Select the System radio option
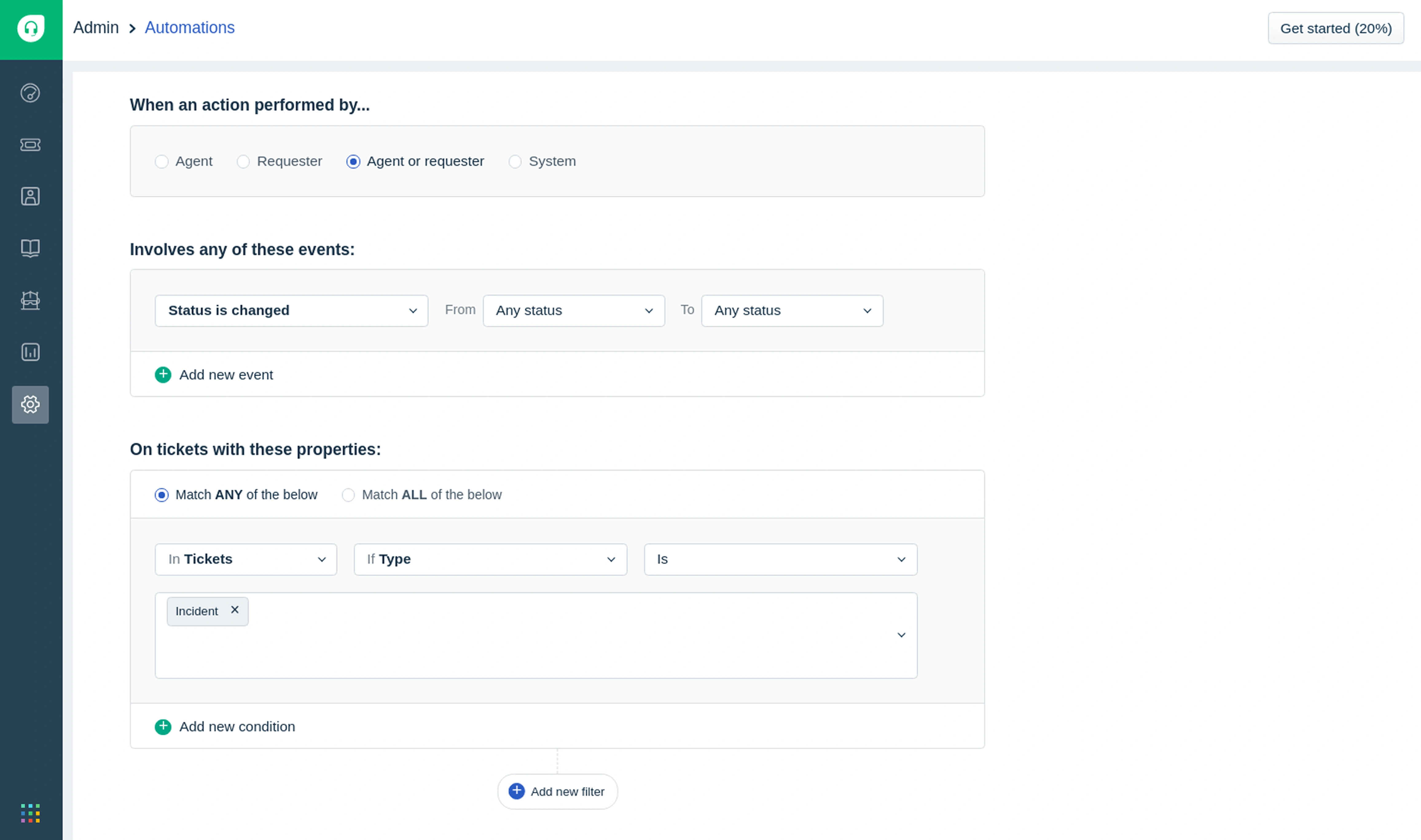The width and height of the screenshot is (1421, 840). tap(515, 162)
